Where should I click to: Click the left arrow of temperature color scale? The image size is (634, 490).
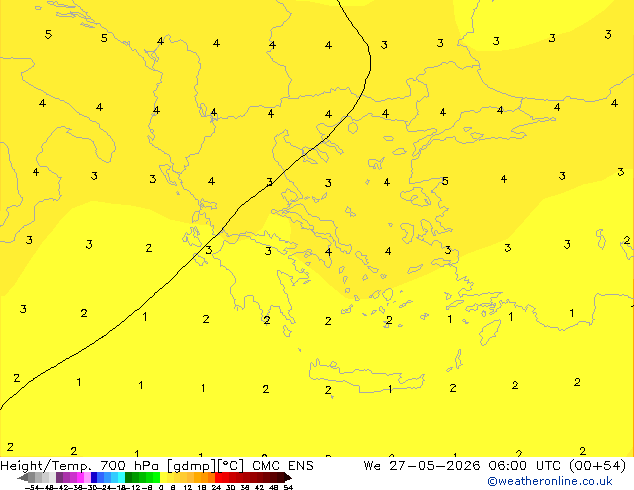click(23, 478)
